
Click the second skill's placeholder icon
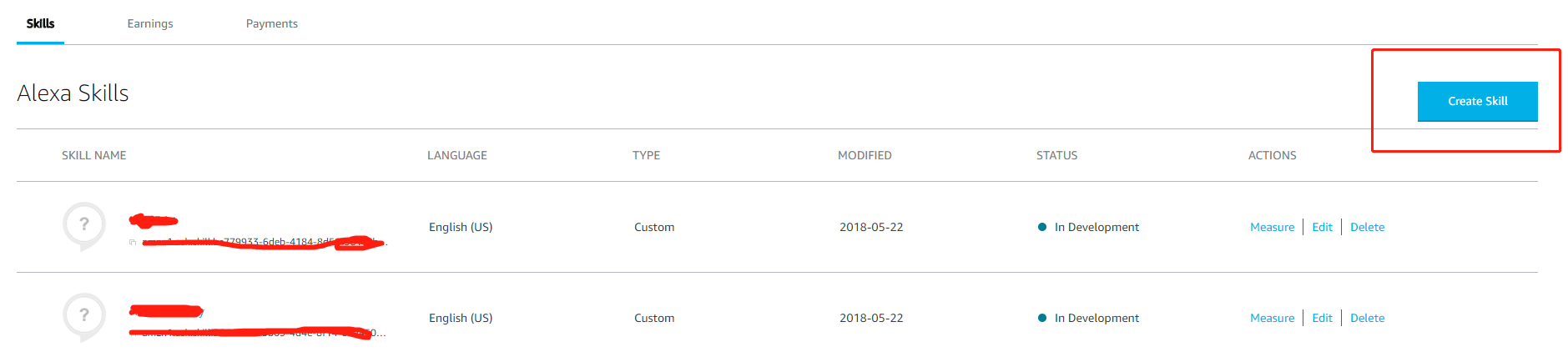point(84,316)
